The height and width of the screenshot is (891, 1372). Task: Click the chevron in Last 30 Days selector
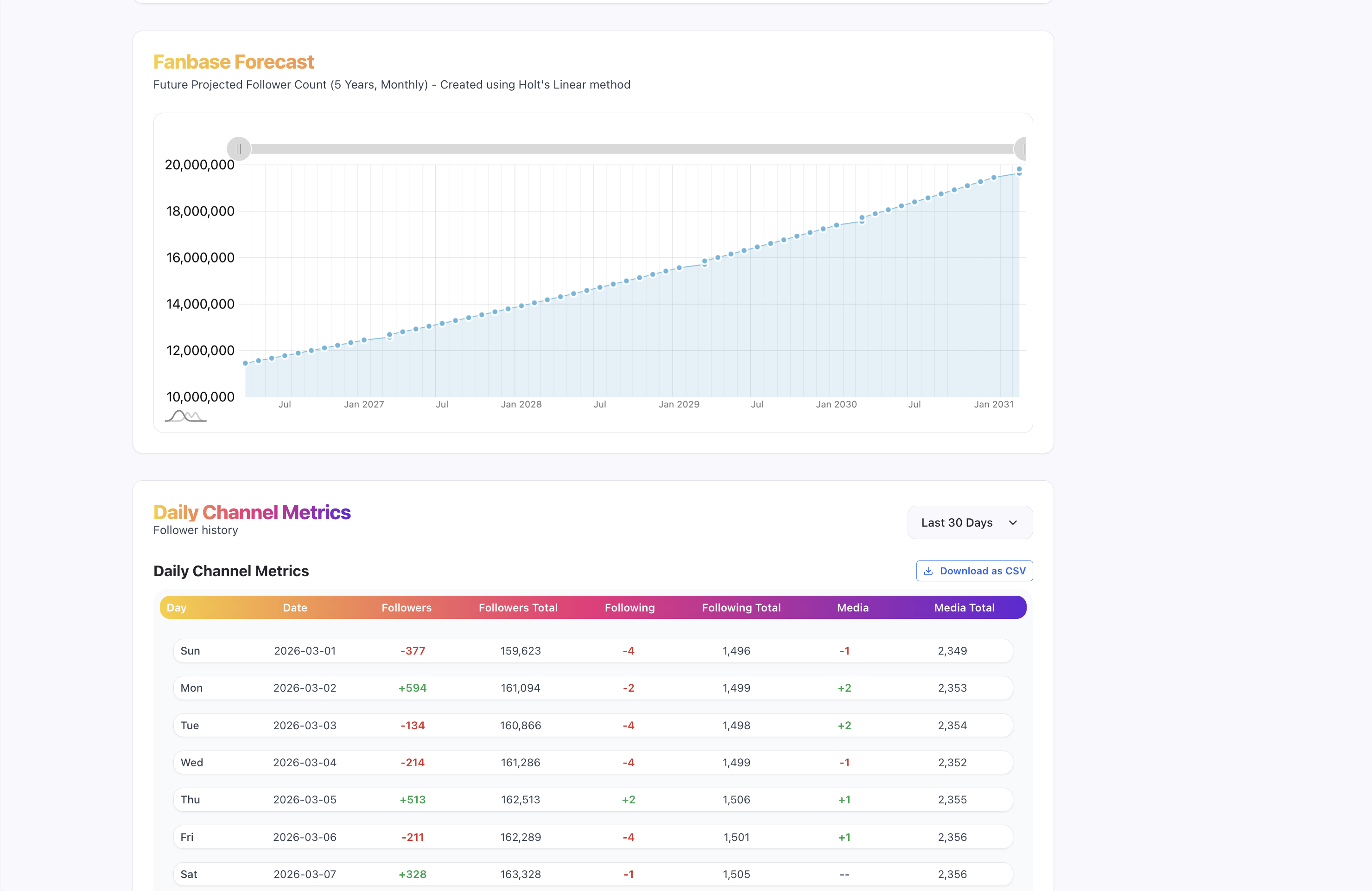(1013, 522)
